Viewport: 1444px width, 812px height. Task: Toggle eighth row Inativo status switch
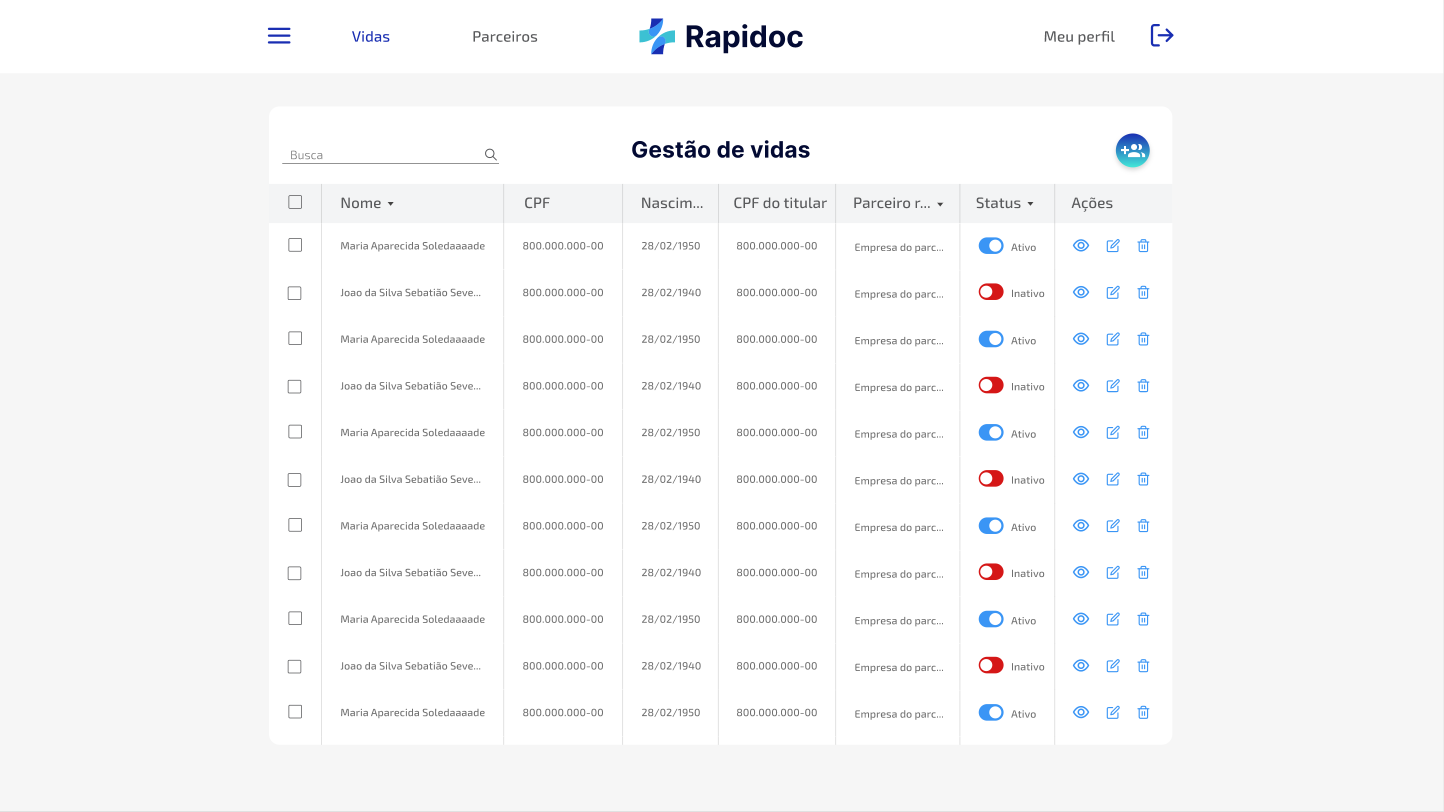(x=991, y=572)
